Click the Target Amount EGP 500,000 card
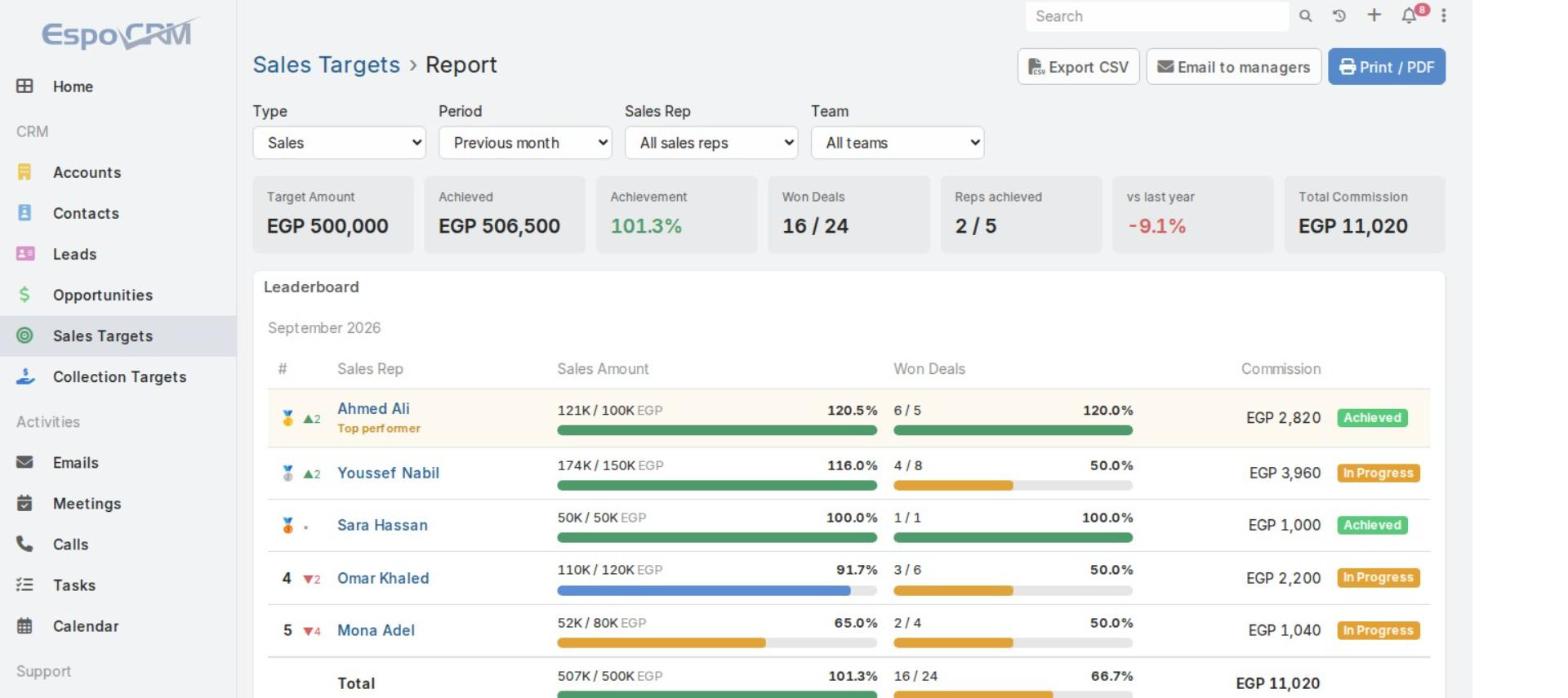 click(x=333, y=214)
